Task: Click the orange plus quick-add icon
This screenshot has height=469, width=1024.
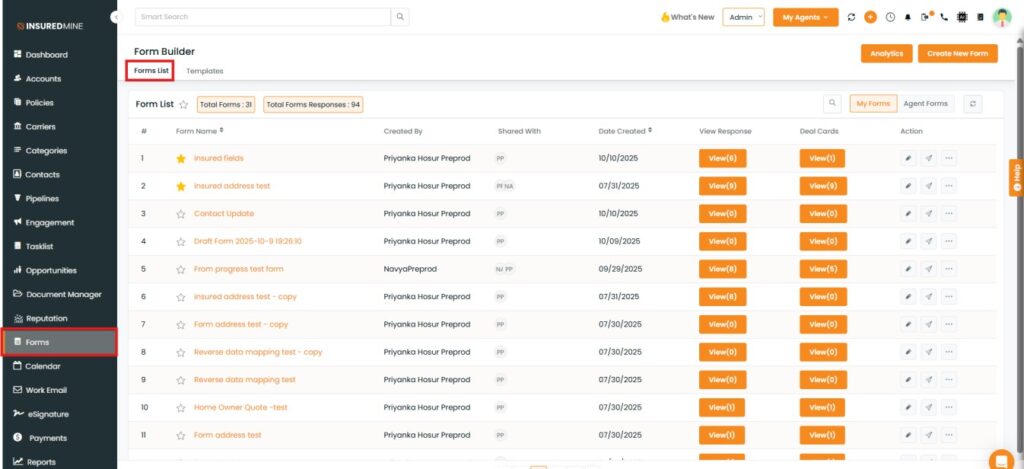Action: (870, 17)
